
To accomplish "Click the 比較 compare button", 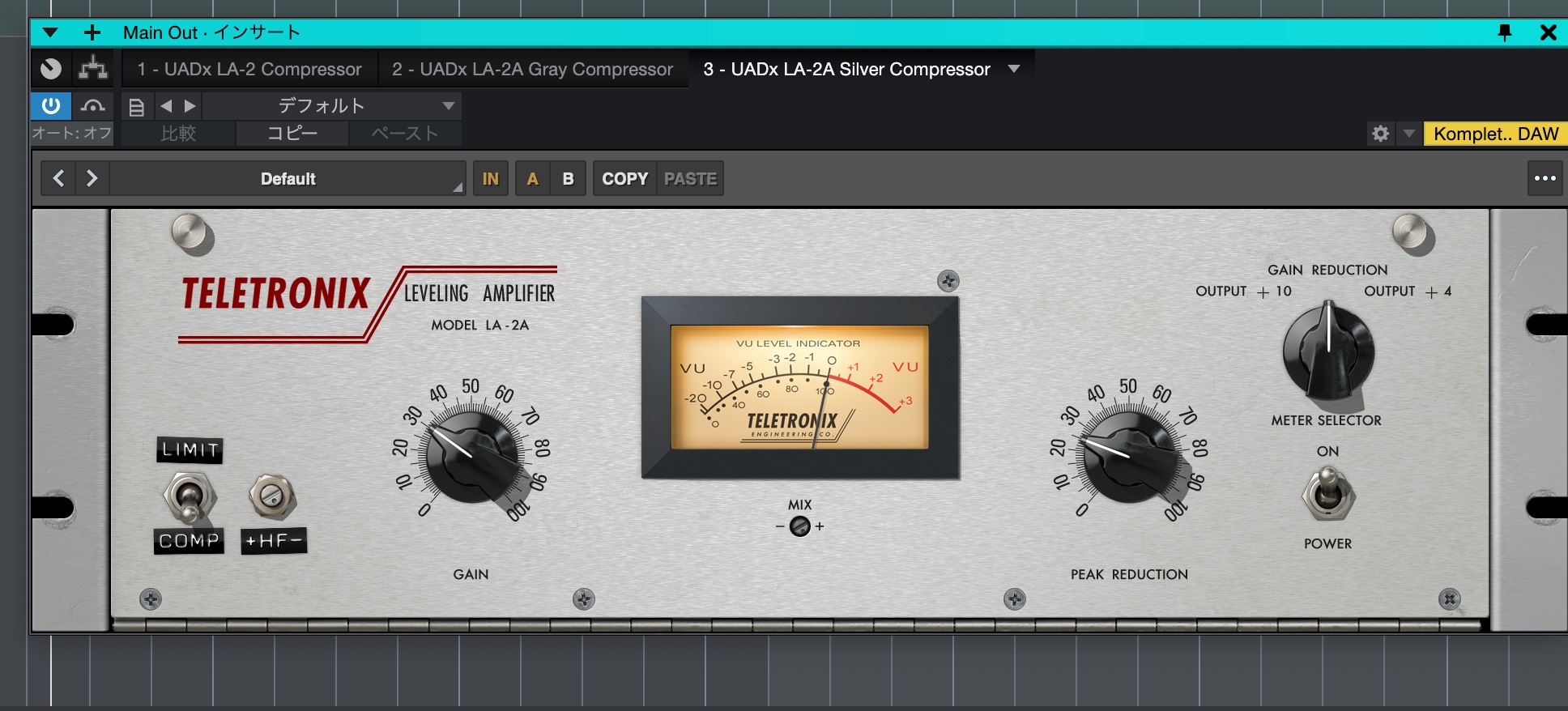I will tap(178, 134).
